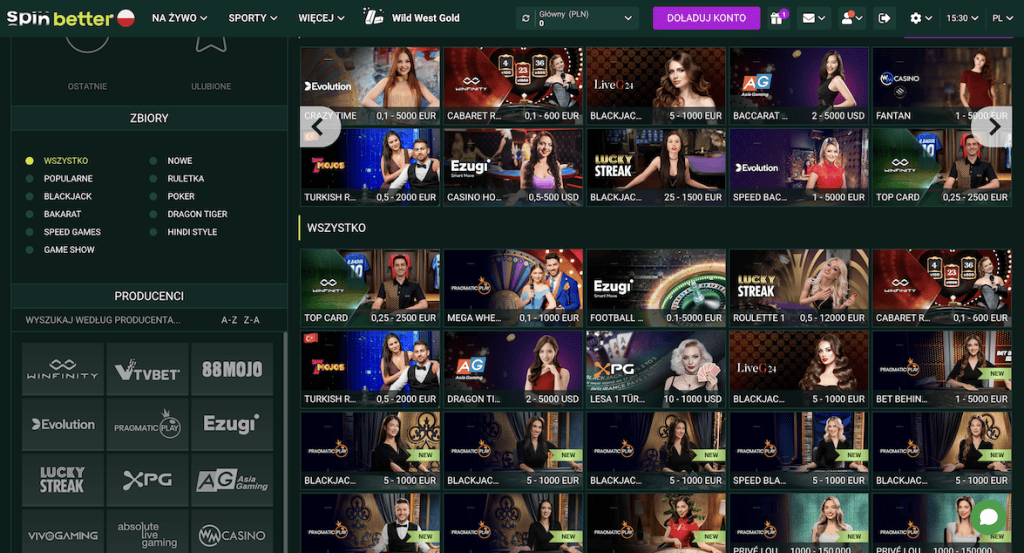Screen dimensions: 1024x553
Task: Click the Doładuj konto button
Action: tap(706, 18)
